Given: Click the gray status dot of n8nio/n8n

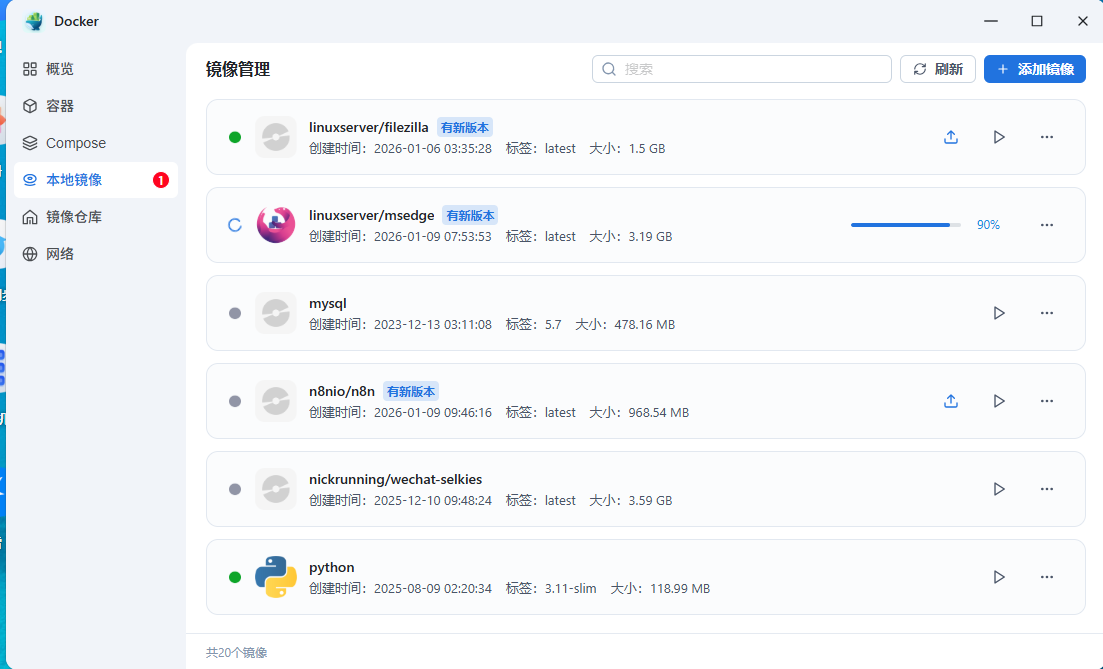Looking at the screenshot, I should pos(235,401).
